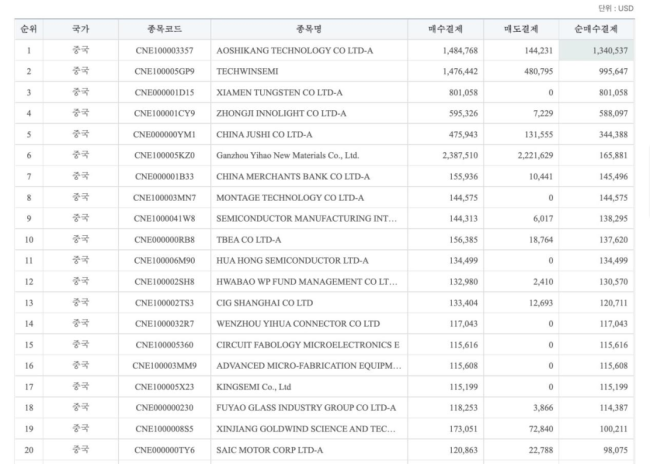Click the 종목명 column header
Screen dimensions: 650x464
click(x=309, y=29)
